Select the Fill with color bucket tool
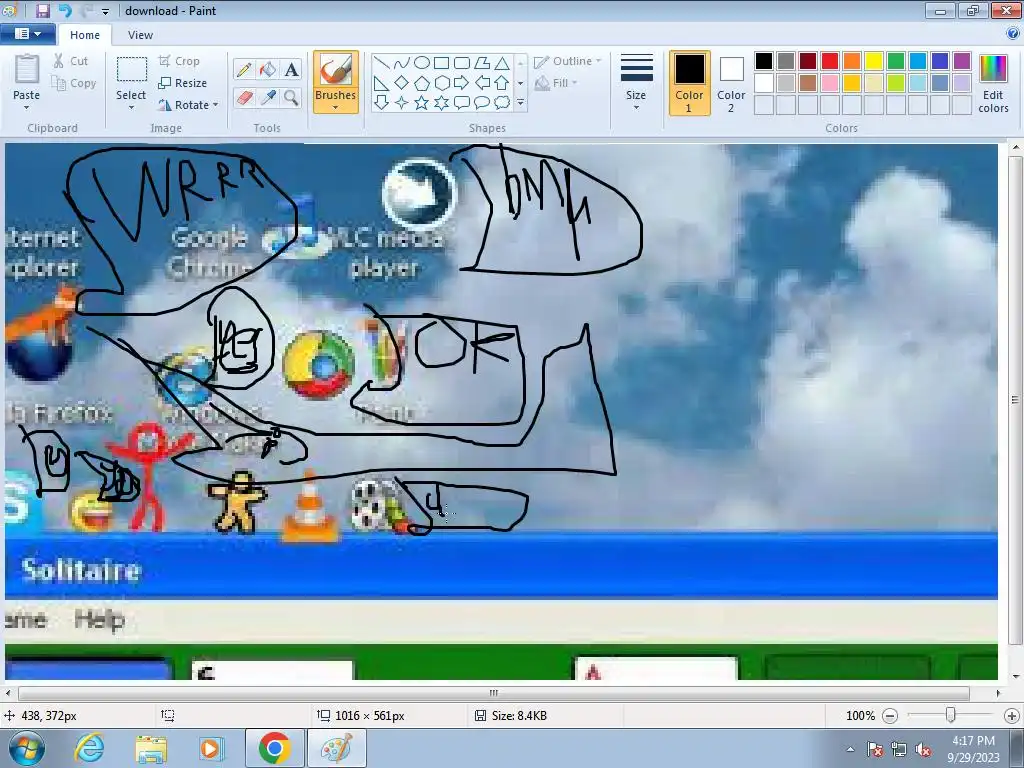This screenshot has width=1024, height=768. tap(268, 70)
